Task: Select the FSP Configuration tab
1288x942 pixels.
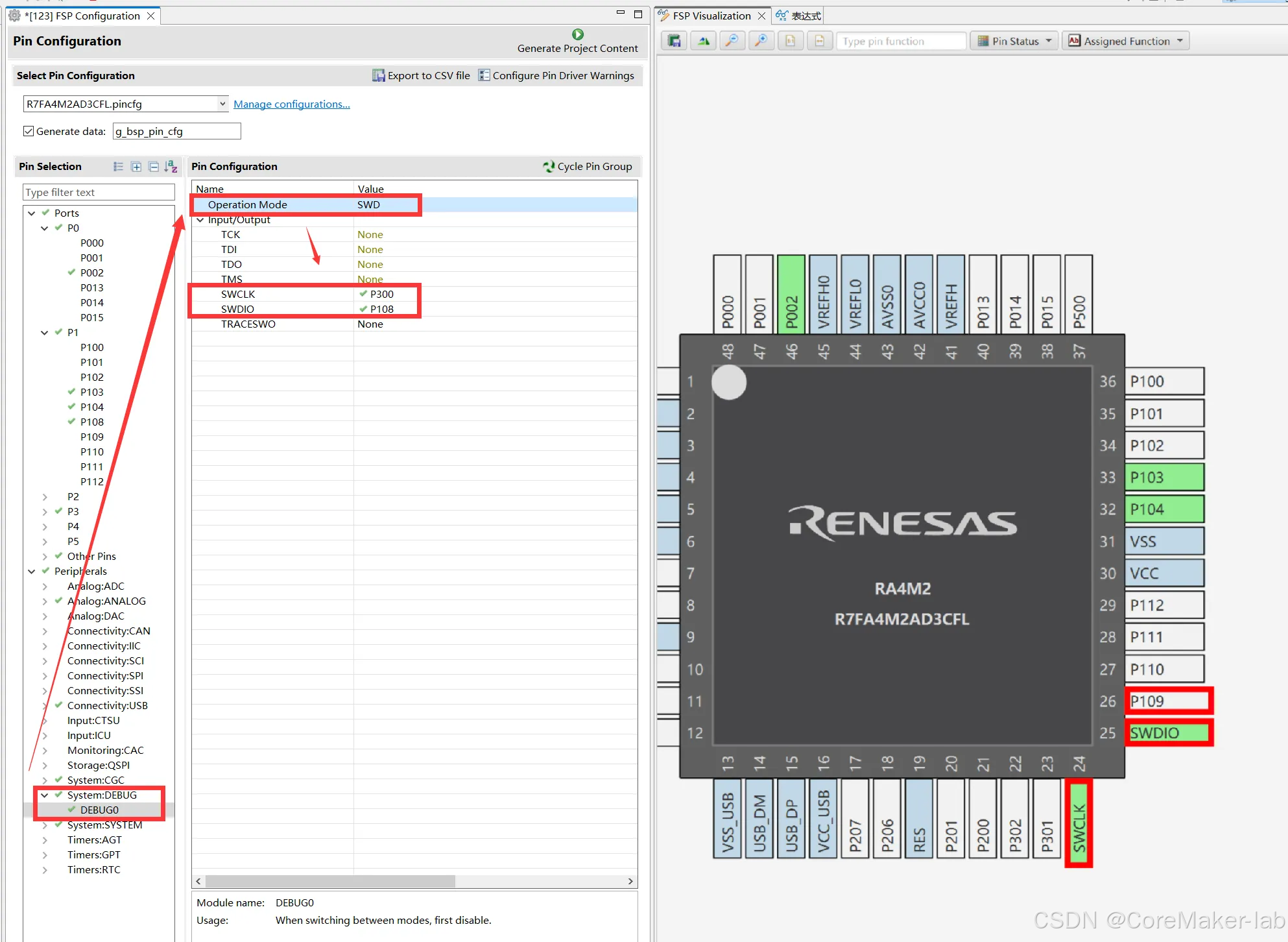Action: tap(84, 16)
